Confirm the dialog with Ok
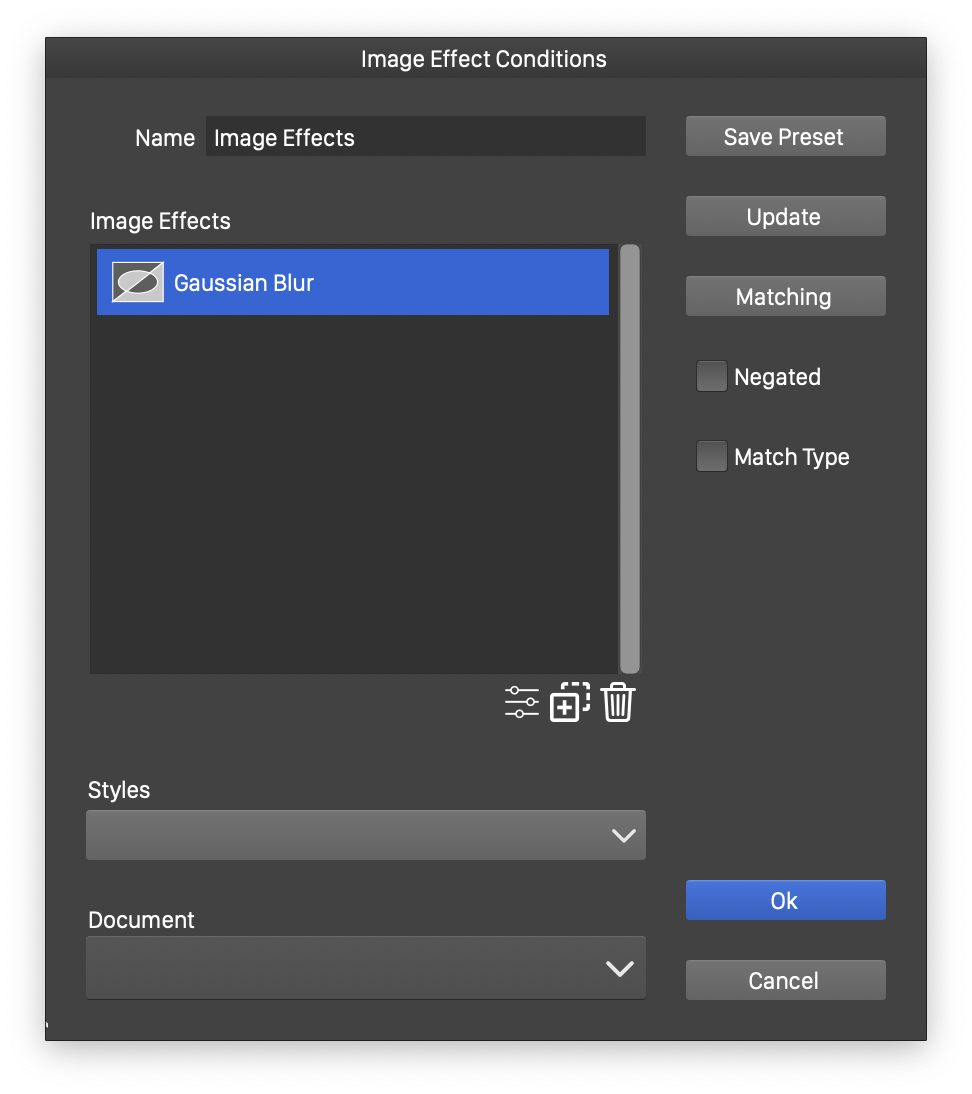This screenshot has height=1094, width=972. [785, 900]
